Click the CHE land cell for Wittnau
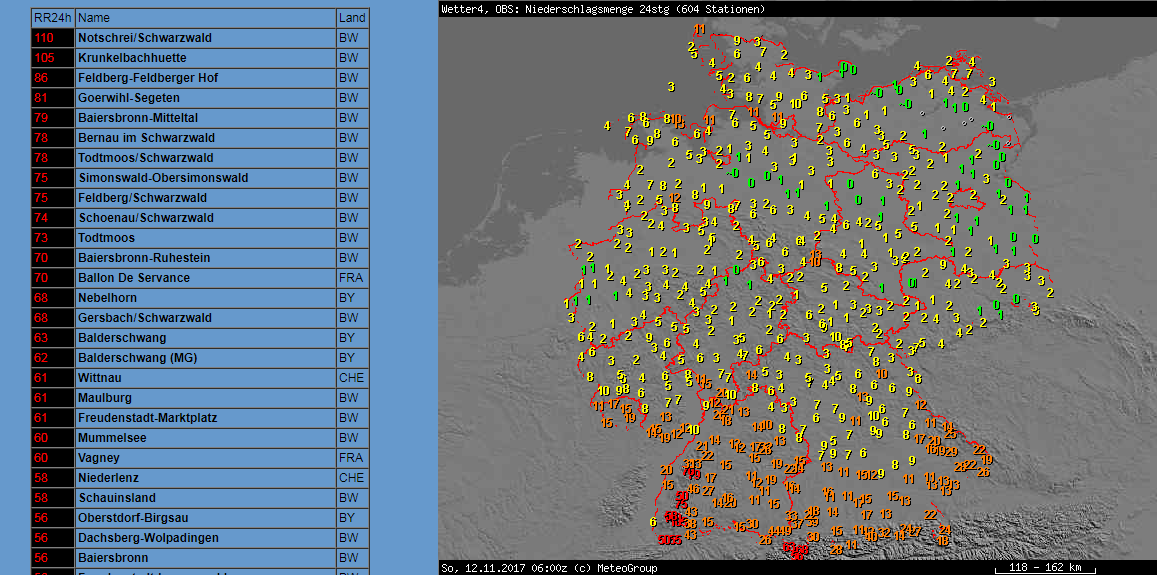The image size is (1157, 575). click(x=353, y=378)
